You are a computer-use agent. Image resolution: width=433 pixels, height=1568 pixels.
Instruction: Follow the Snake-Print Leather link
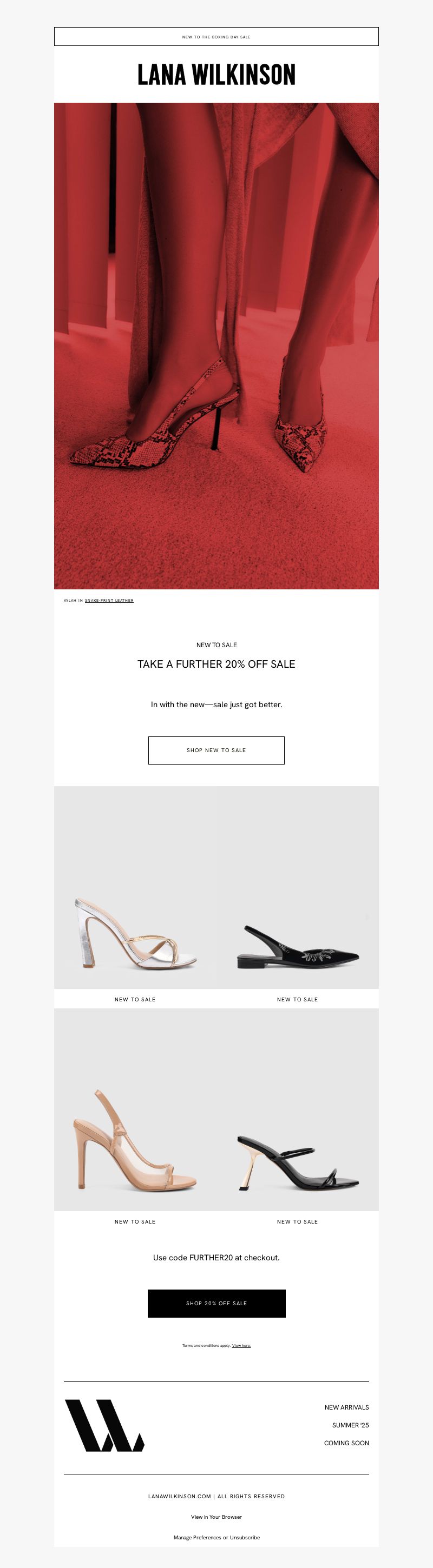tap(109, 600)
